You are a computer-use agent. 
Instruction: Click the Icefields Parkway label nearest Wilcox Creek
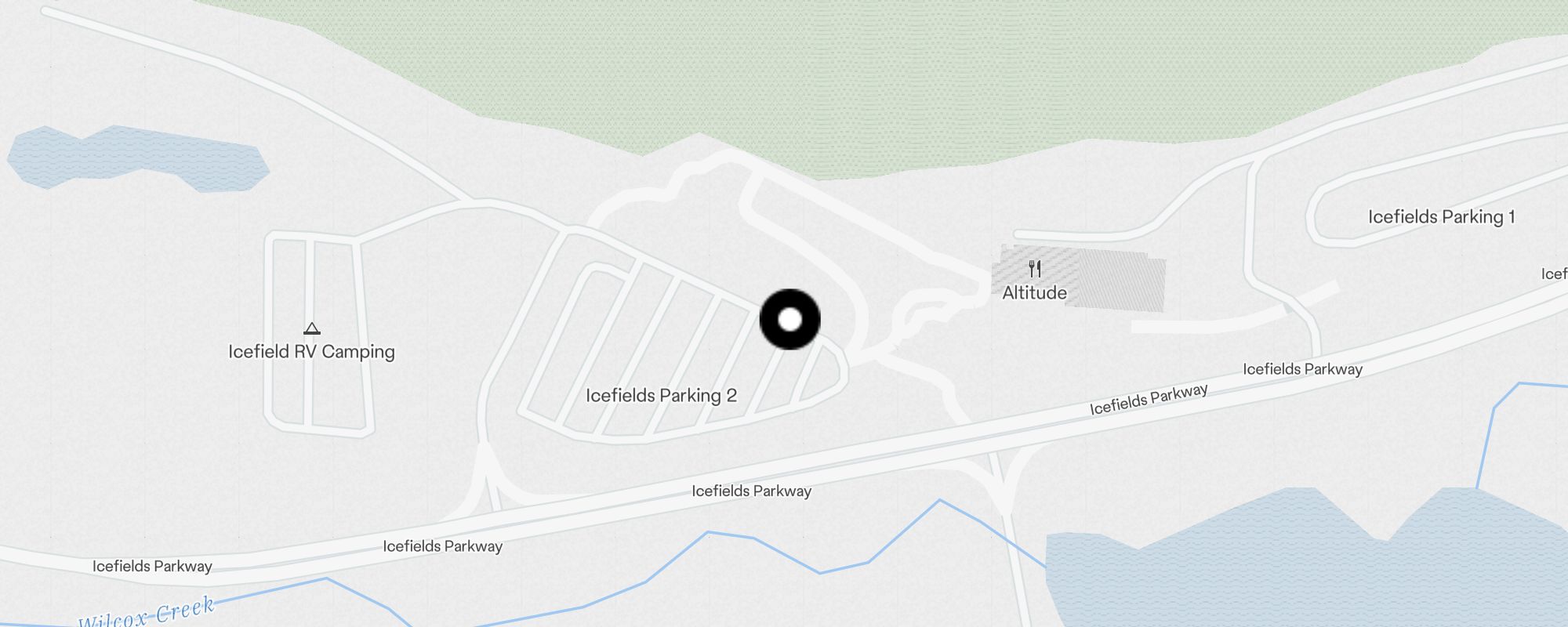(152, 566)
